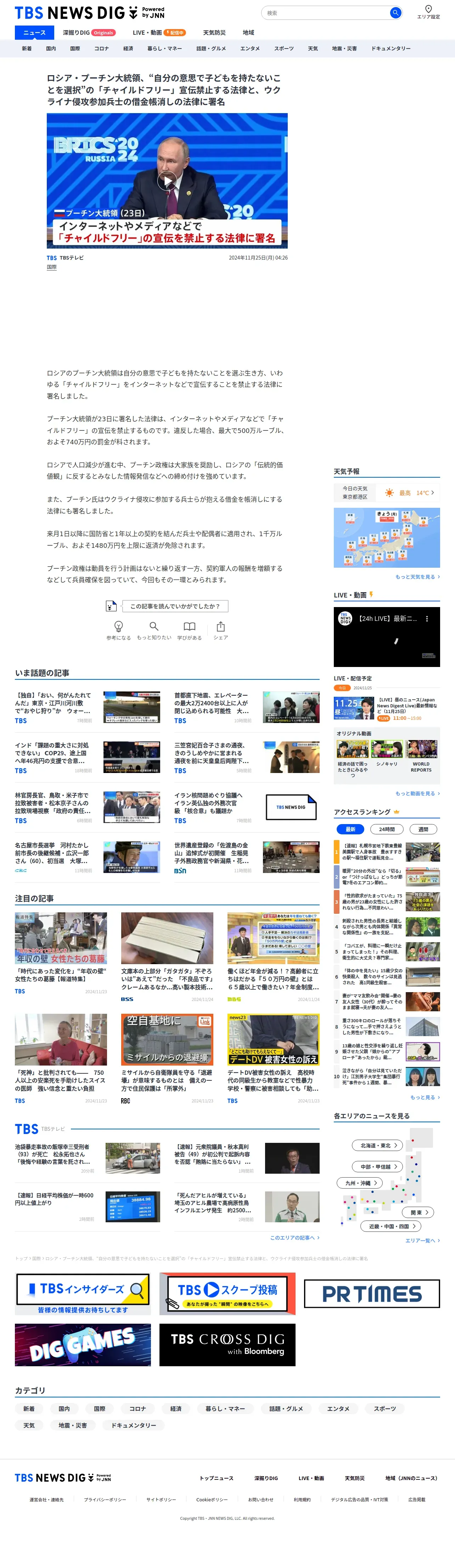
Task: Open the Japan weather map thumbnail
Action: coord(387,538)
